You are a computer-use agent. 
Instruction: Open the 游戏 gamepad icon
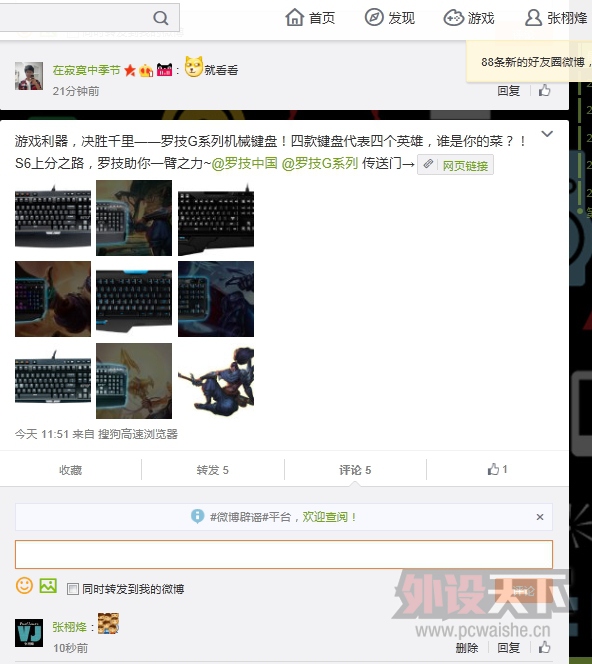point(454,18)
